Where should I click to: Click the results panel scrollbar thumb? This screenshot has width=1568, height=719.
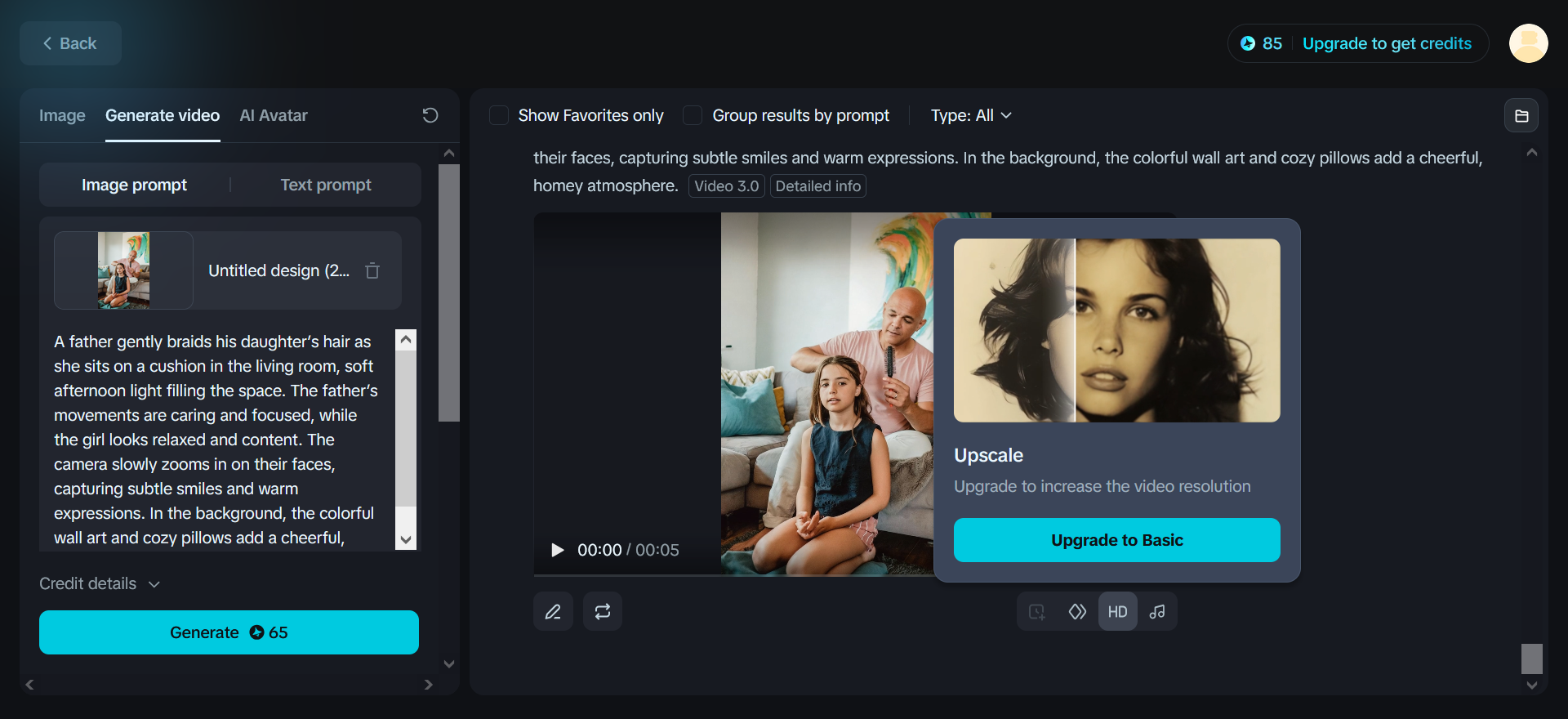tap(1532, 659)
